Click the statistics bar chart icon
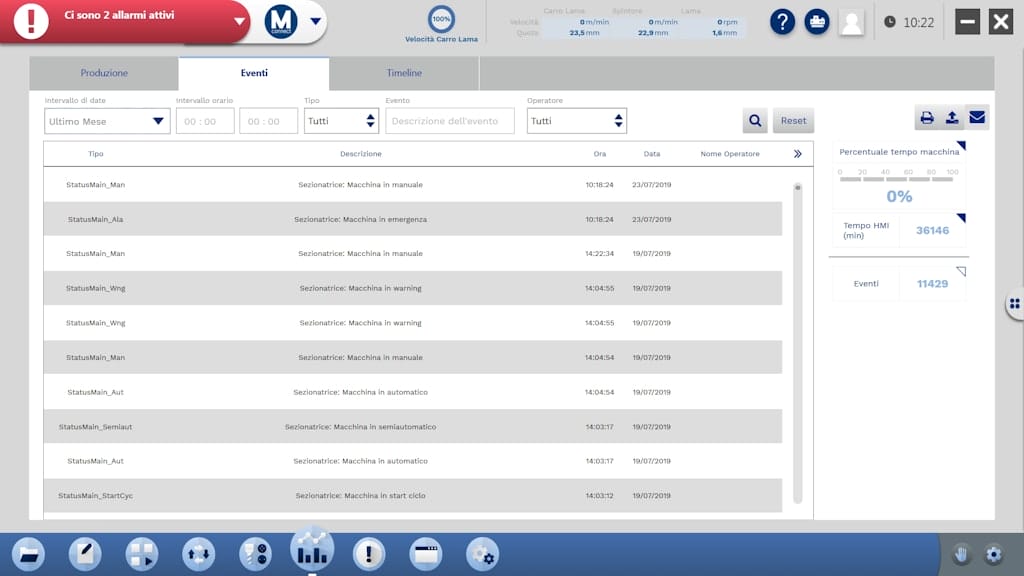 312,549
